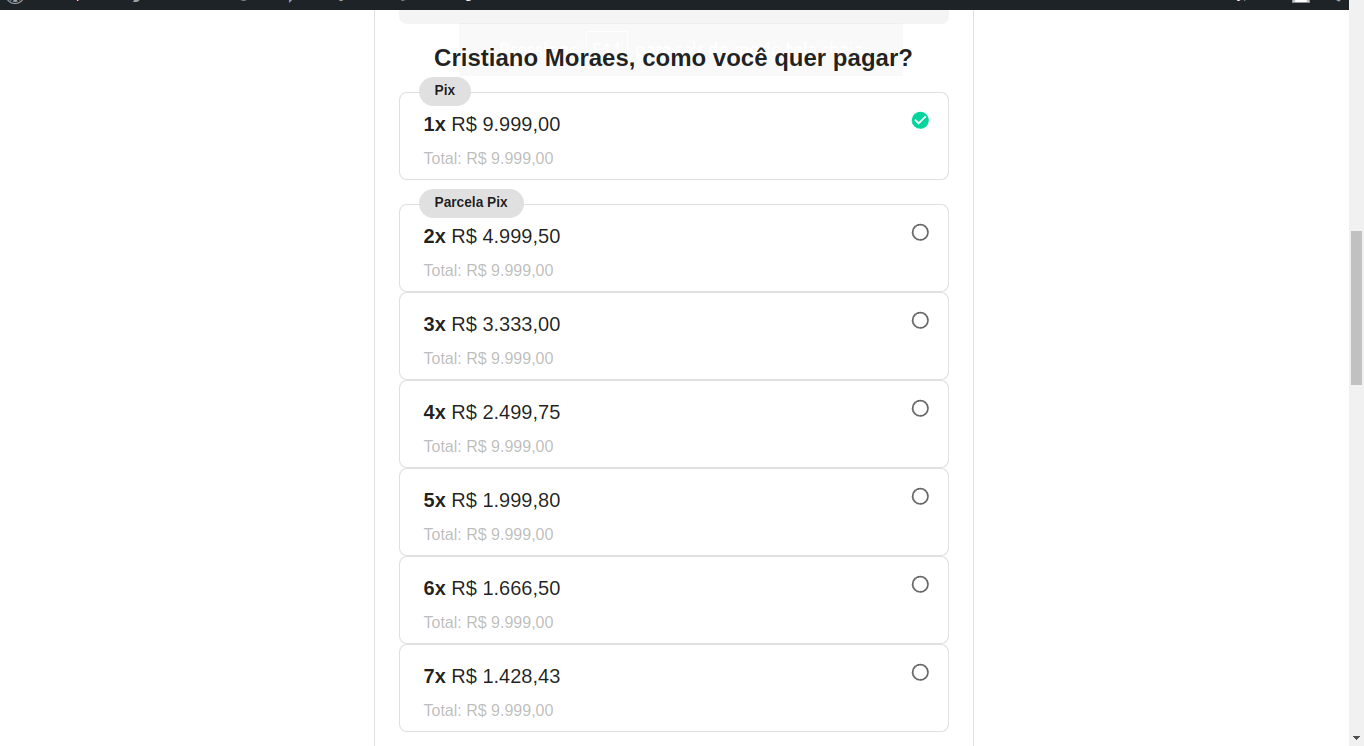Select the 3x installment payment card
The width and height of the screenshot is (1364, 746).
coord(673,336)
